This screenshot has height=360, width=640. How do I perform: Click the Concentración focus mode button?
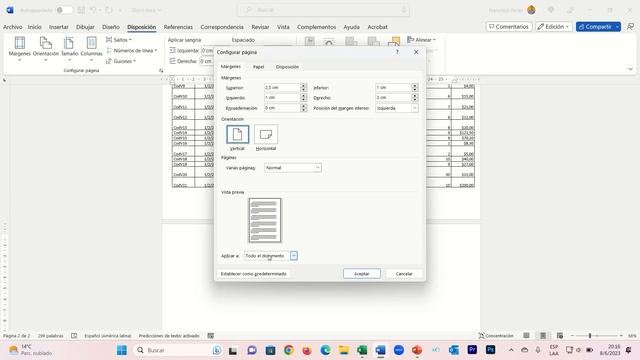(x=496, y=336)
